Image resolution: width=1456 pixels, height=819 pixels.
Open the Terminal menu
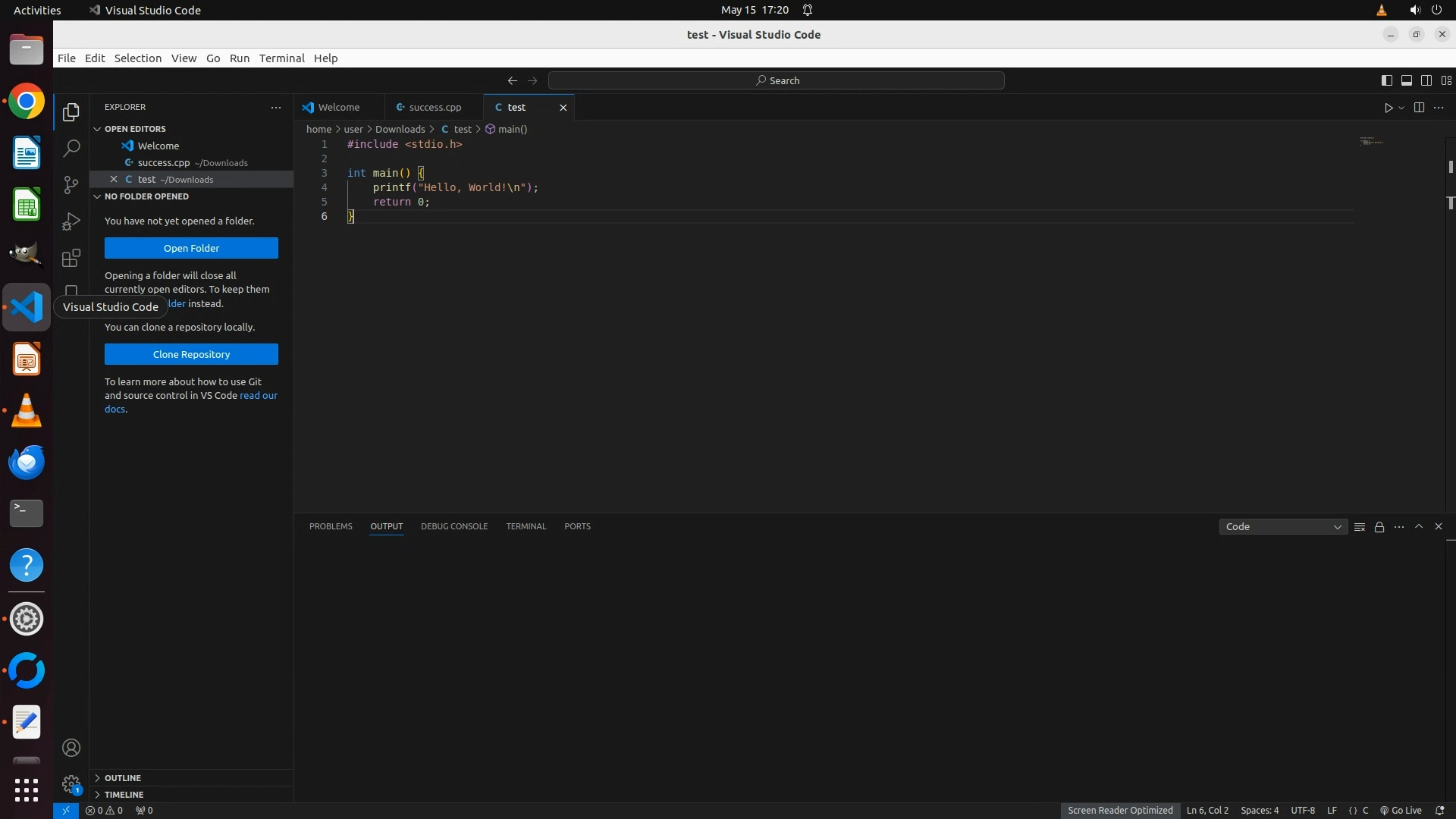tap(281, 58)
